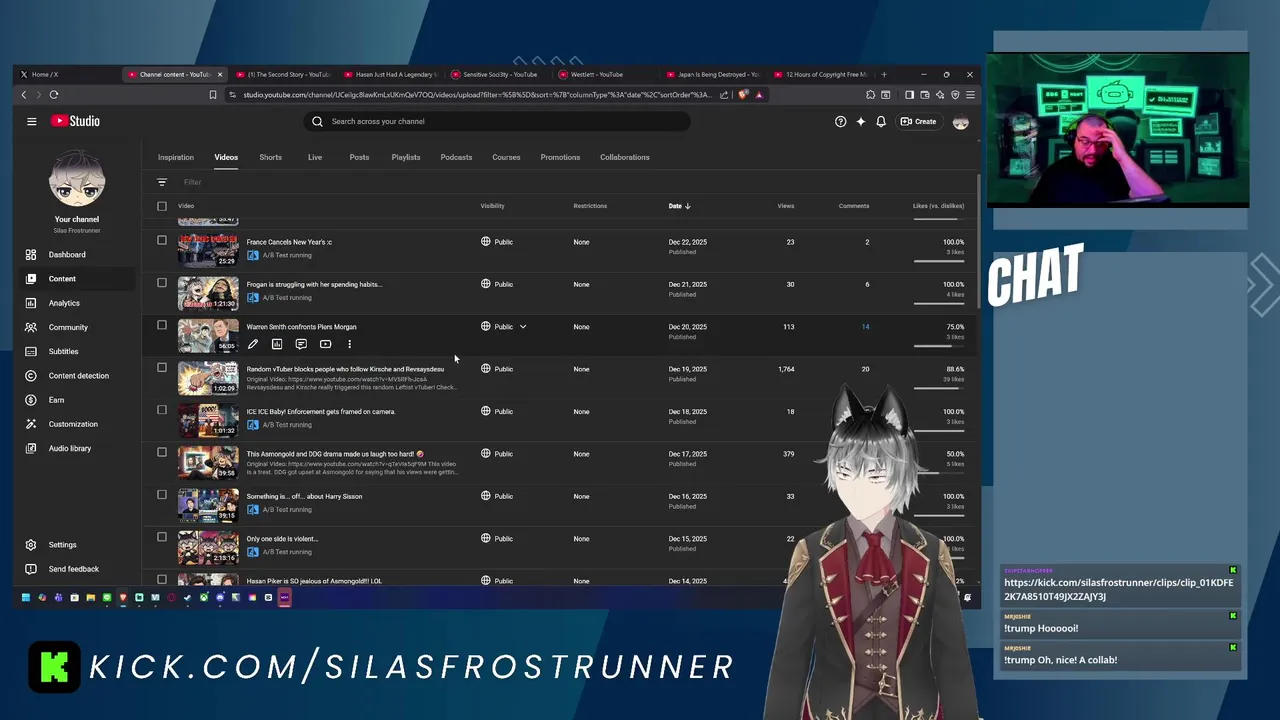Switch to the Posts tab
Viewport: 1280px width, 720px height.
[359, 157]
